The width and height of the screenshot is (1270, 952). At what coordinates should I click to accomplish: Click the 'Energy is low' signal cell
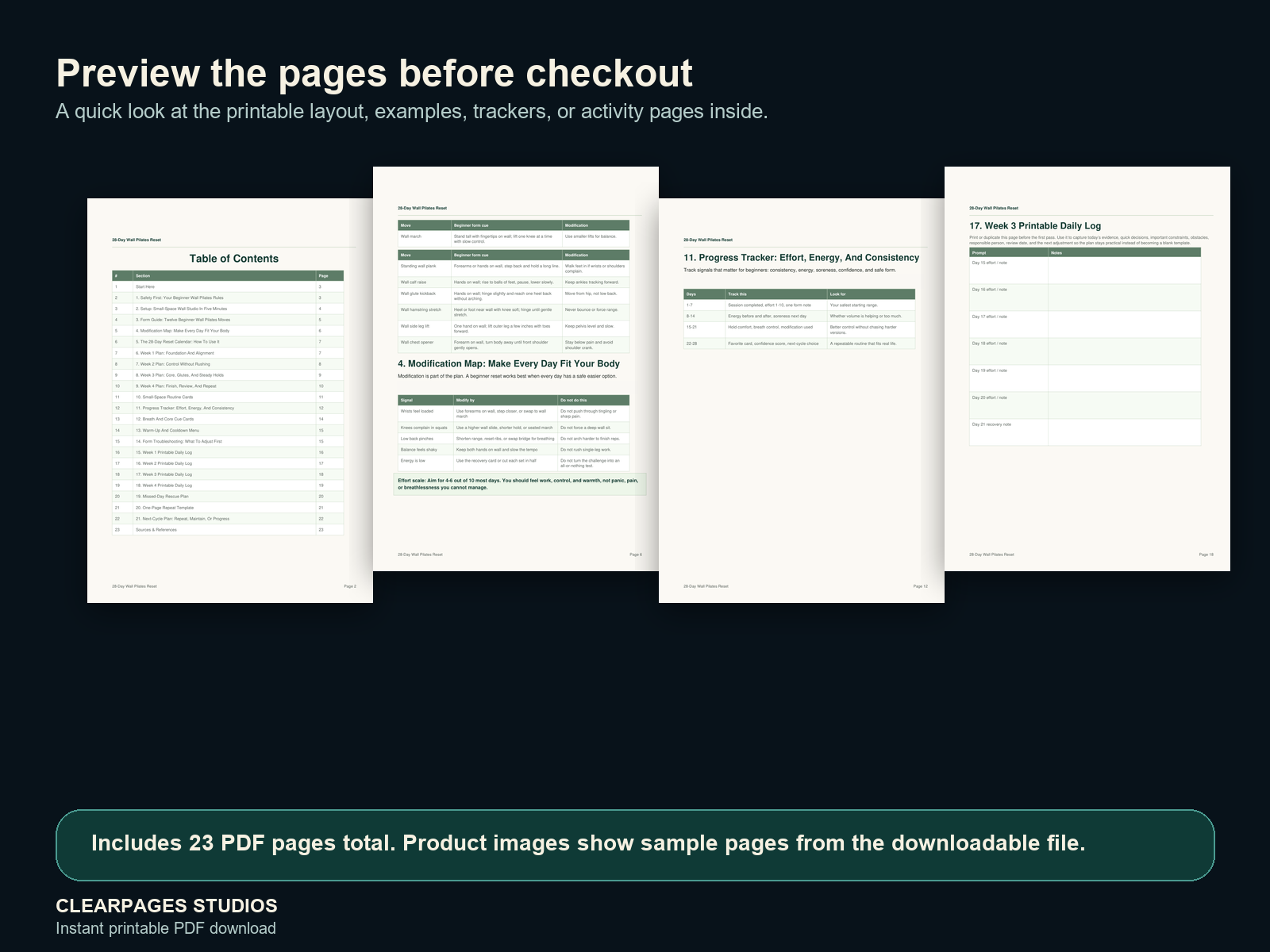pos(425,463)
